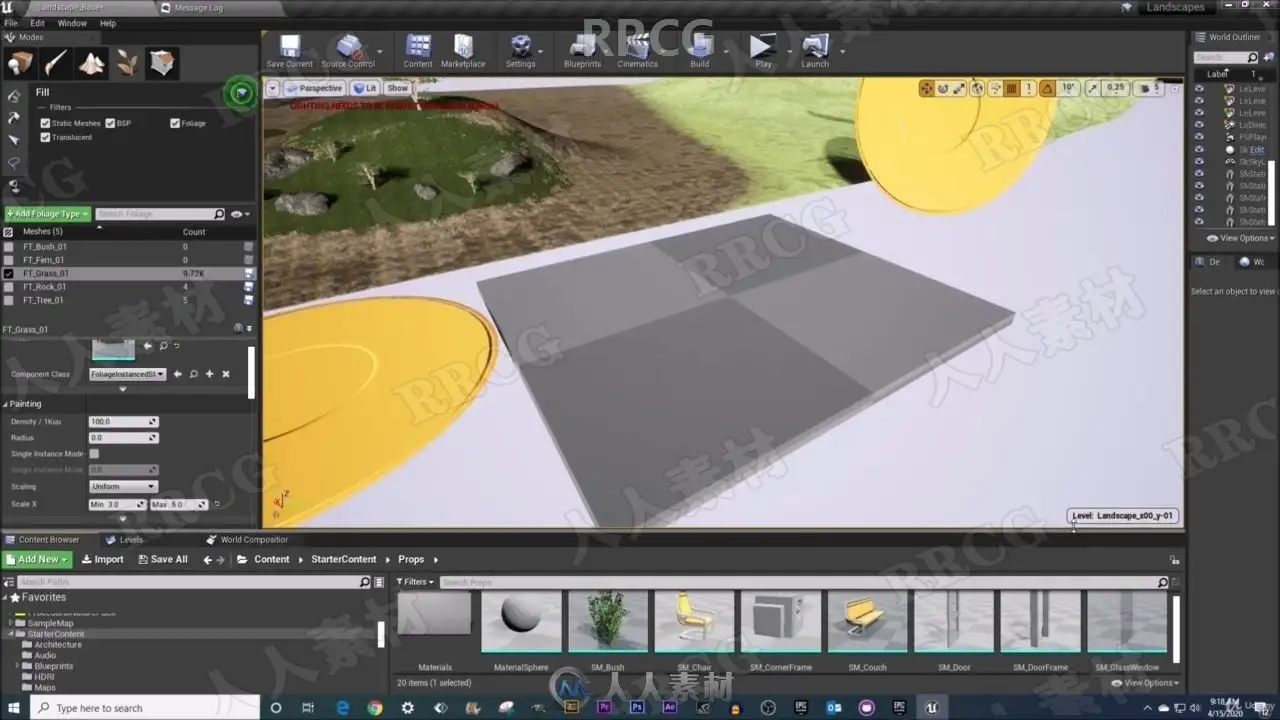Toggle world/local coordinate system globe

(977, 89)
